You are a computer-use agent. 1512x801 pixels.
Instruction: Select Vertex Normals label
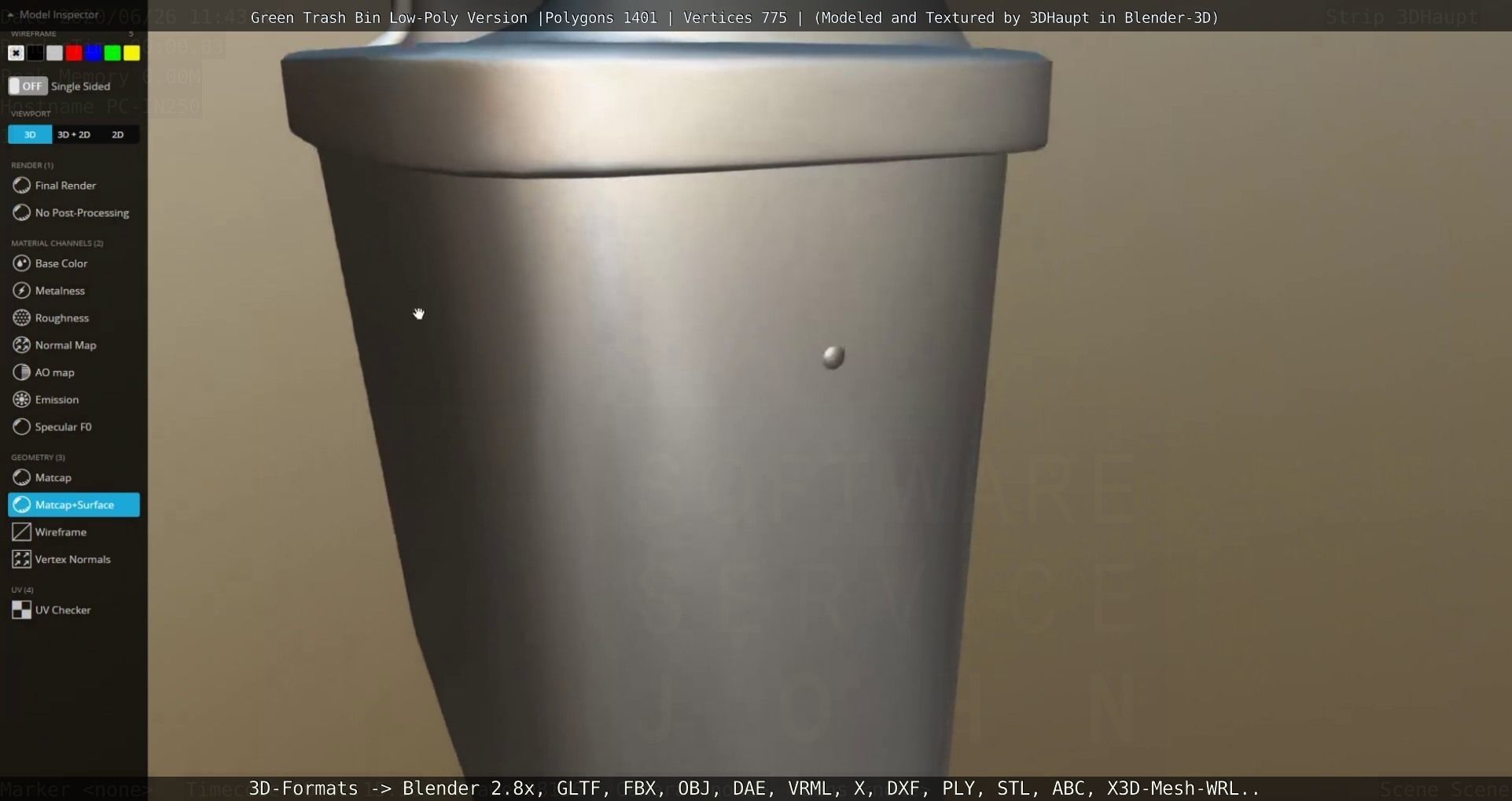pos(73,560)
